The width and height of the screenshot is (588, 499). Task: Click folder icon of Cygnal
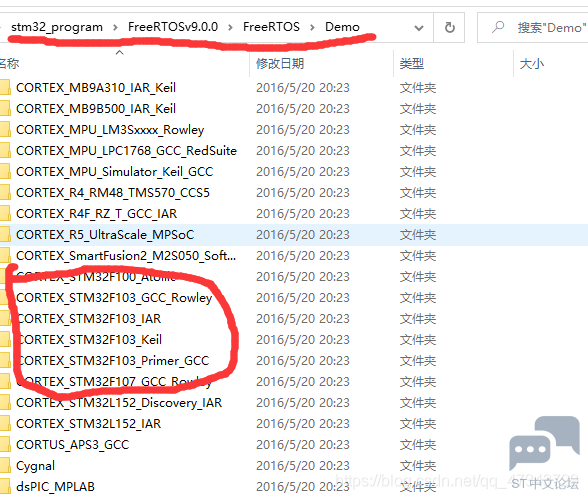pyautogui.click(x=5, y=466)
